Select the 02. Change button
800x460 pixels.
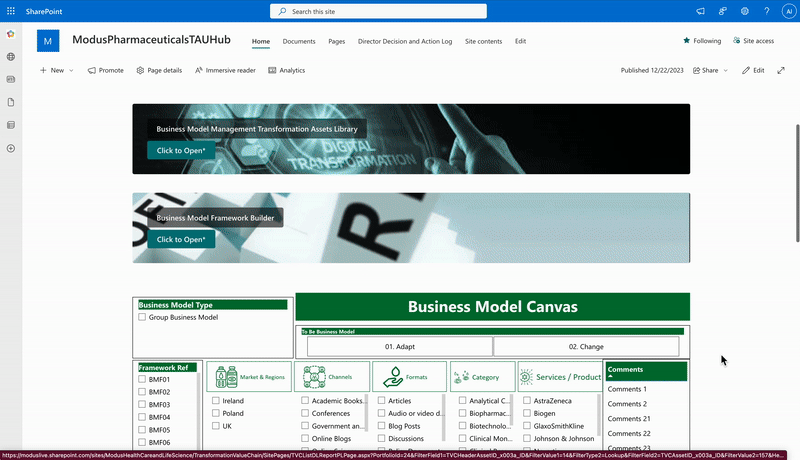586,346
